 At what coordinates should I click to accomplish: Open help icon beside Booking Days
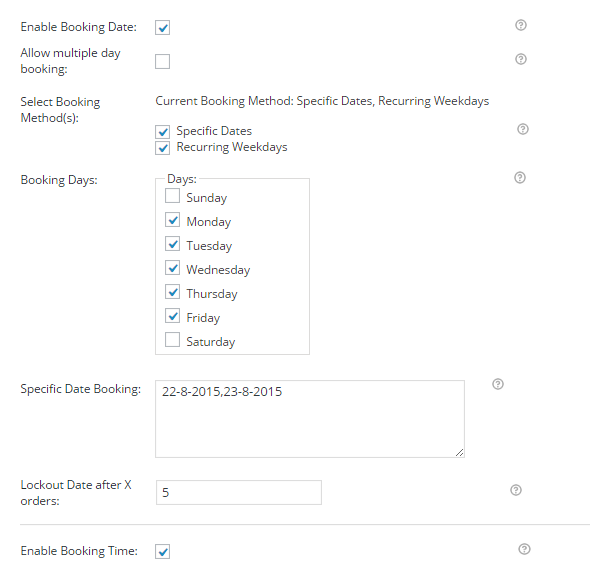tap(520, 178)
